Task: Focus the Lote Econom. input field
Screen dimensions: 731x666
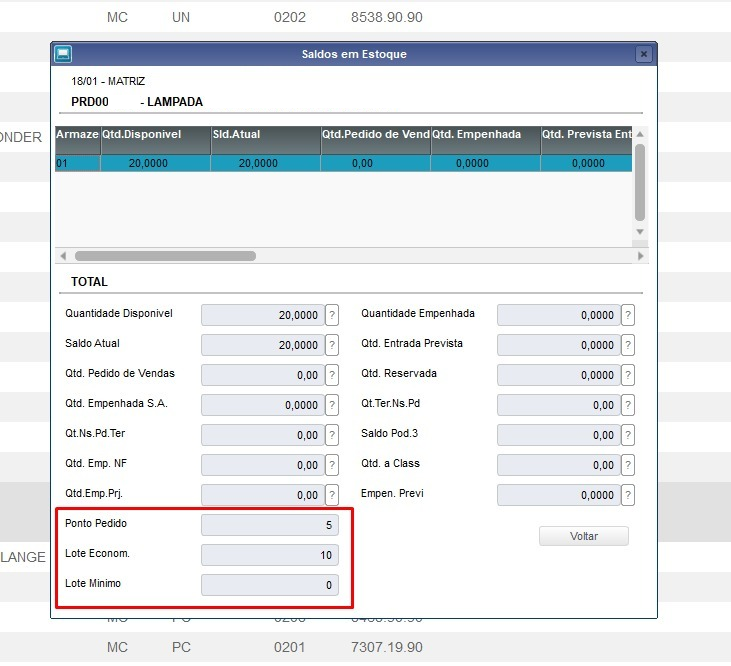Action: (270, 555)
